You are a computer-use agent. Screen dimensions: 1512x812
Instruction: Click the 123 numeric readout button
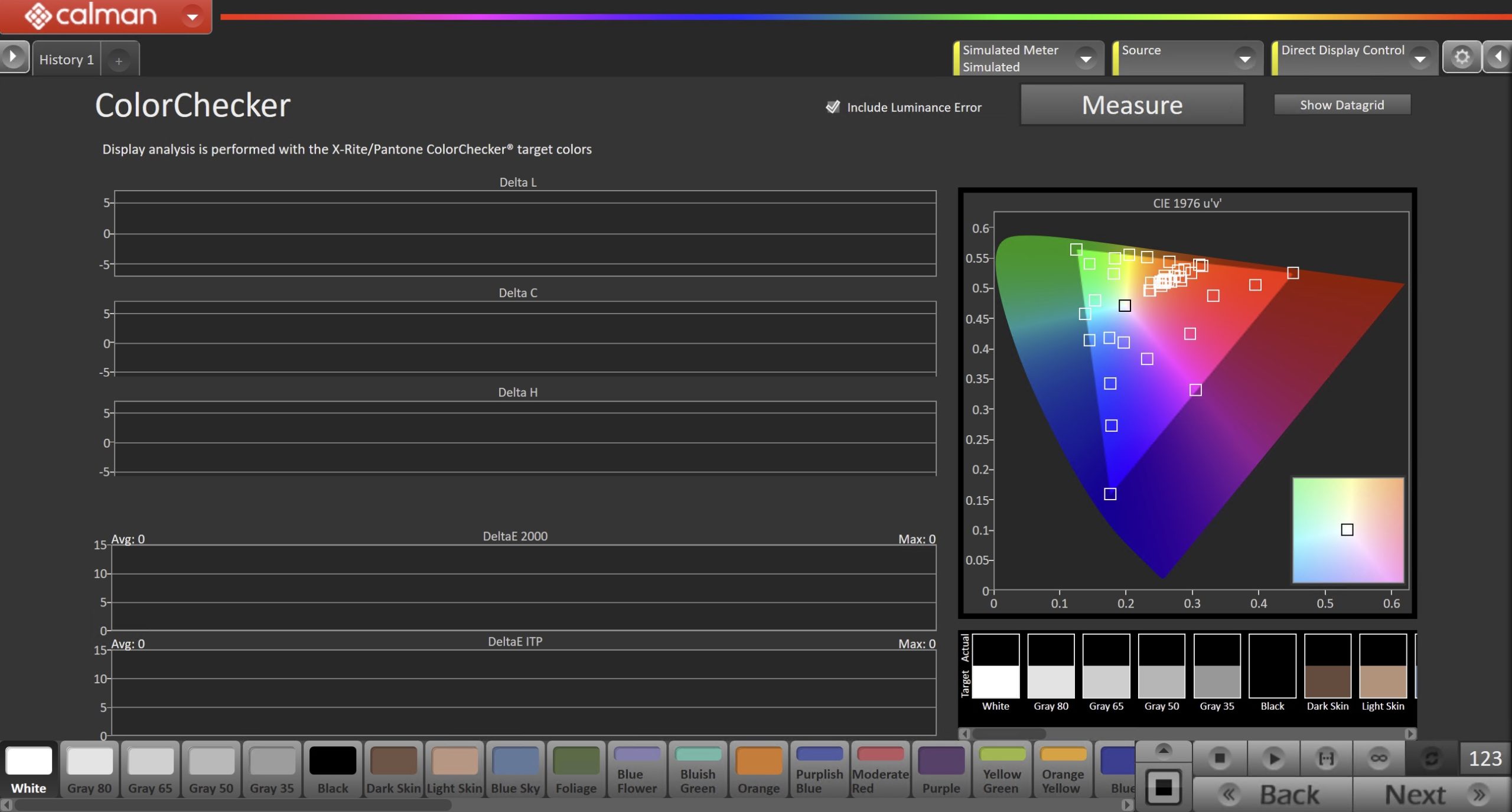(x=1485, y=758)
